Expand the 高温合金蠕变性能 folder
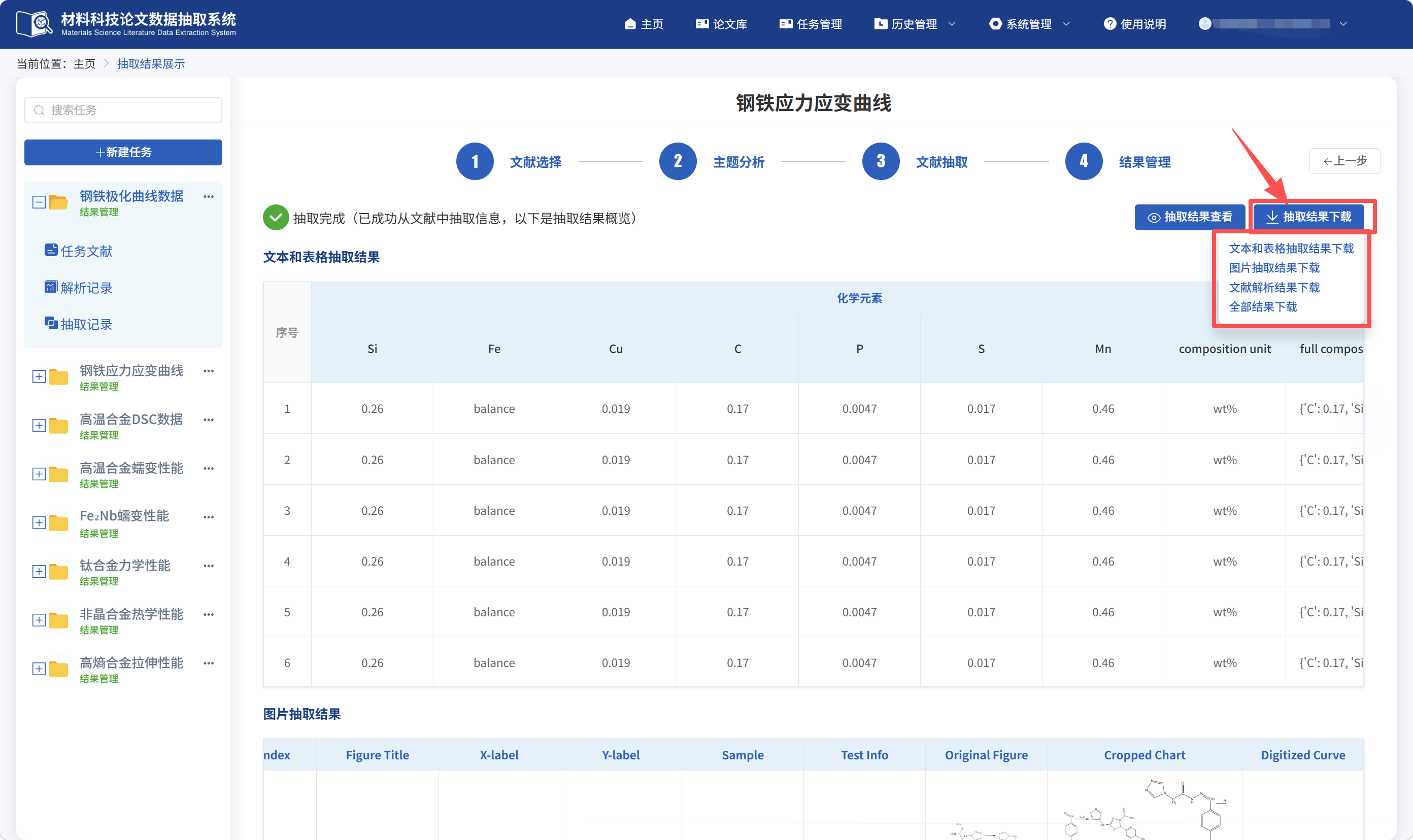This screenshot has height=840, width=1413. tap(39, 474)
